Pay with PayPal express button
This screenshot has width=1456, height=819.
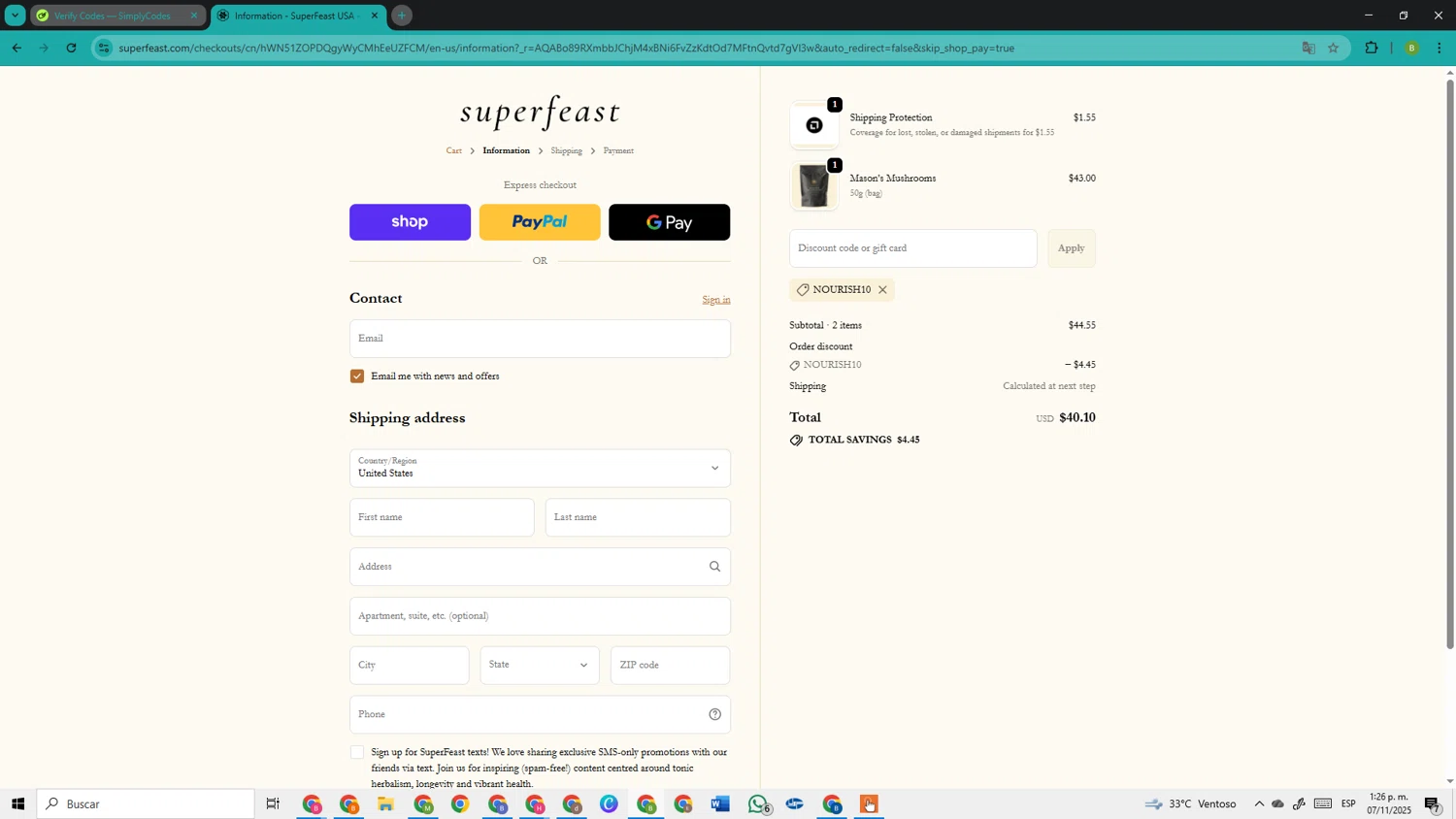pos(540,222)
